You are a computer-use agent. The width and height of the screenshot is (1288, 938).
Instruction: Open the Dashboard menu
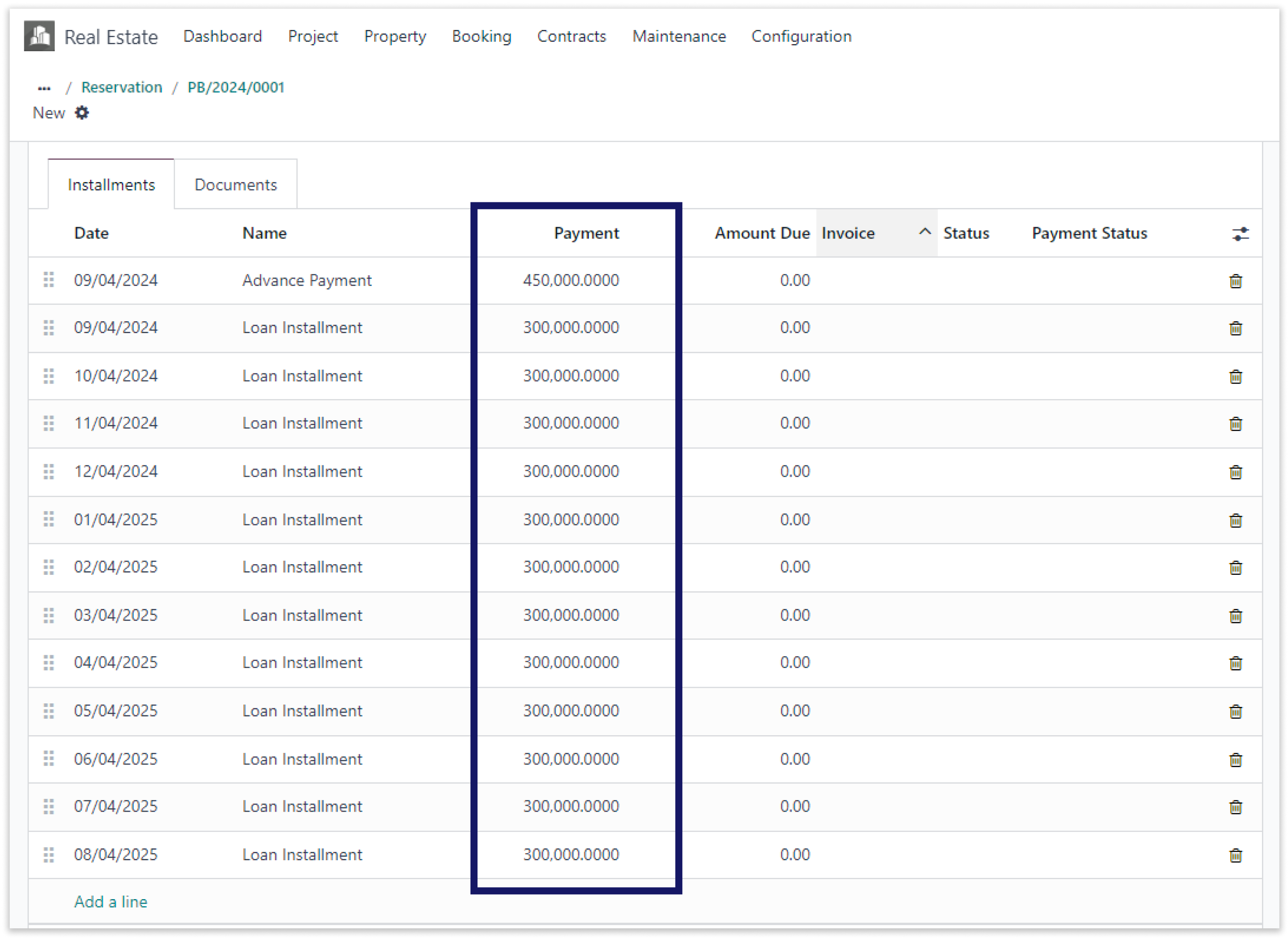coord(223,36)
